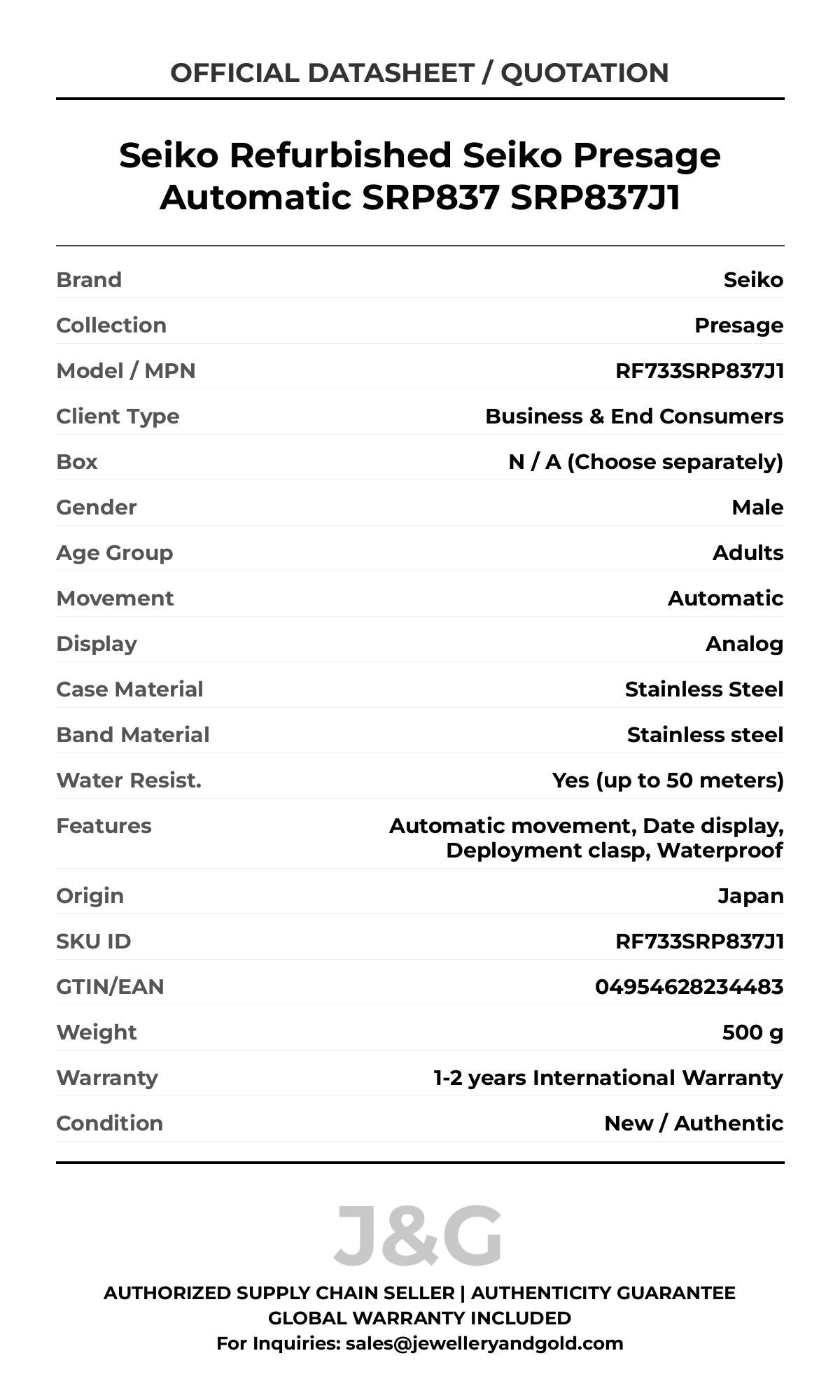Click the Condition value New / Authentic
This screenshot has height=1400, width=840.
694,1123
